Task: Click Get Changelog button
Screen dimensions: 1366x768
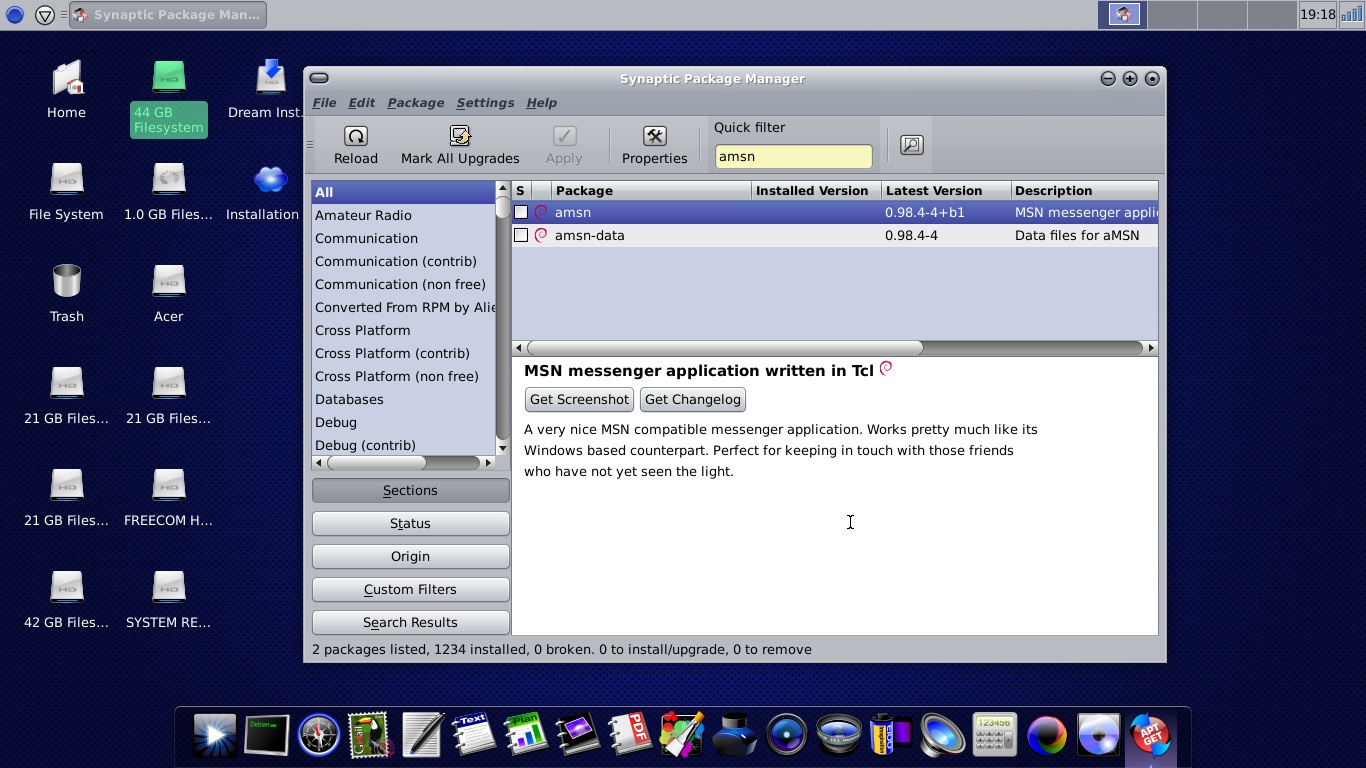Action: (x=693, y=399)
